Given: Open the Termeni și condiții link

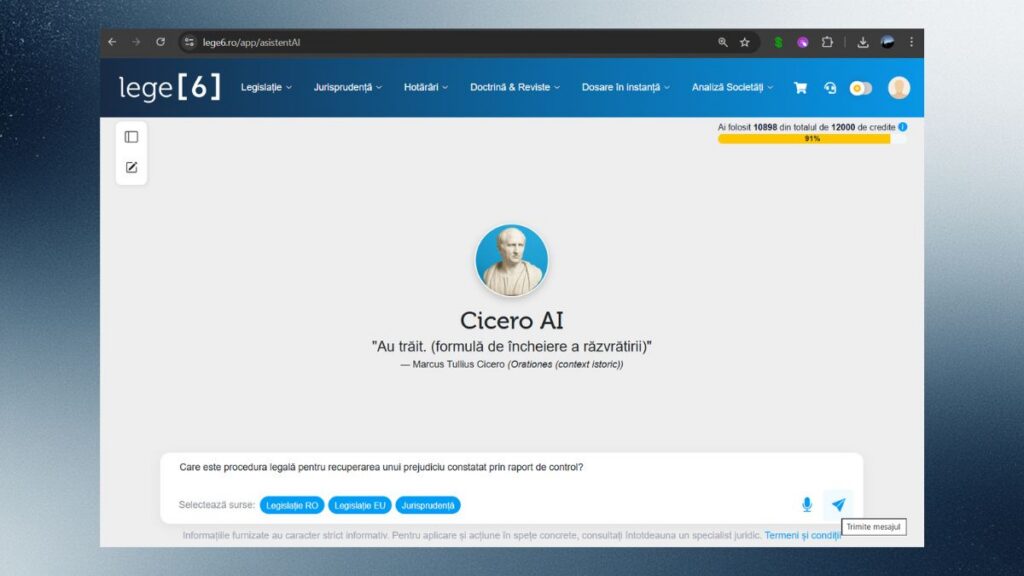Looking at the screenshot, I should click(802, 535).
